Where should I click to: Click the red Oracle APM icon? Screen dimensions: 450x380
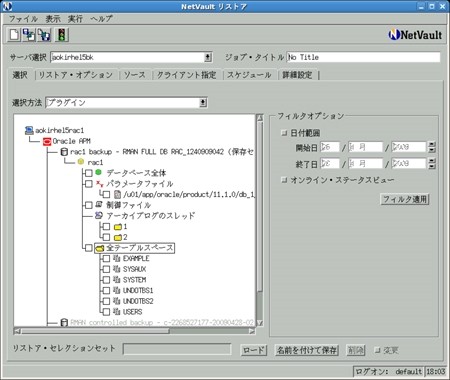coord(47,141)
